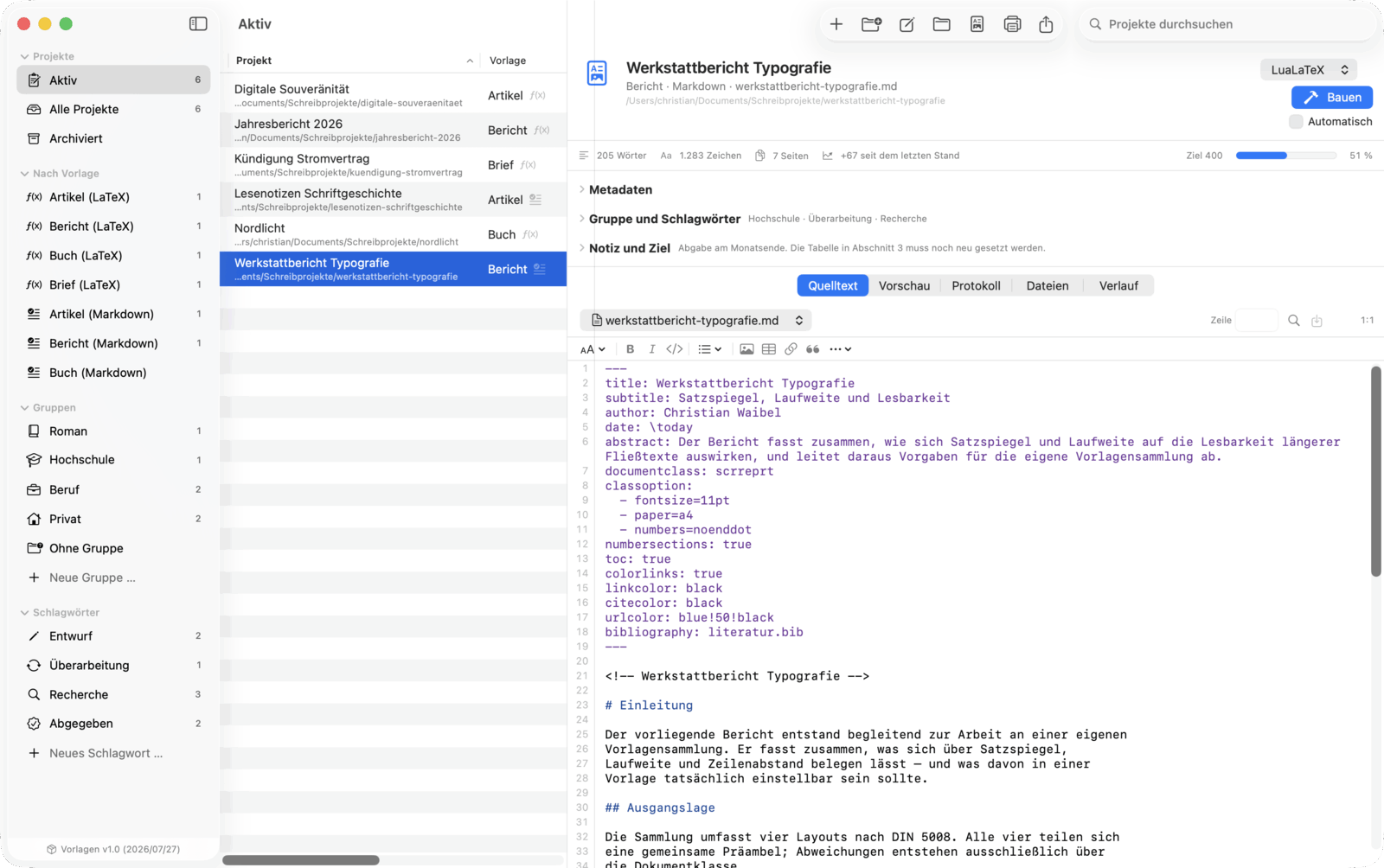Insert an image via the picture icon
This screenshot has height=868, width=1384.
click(x=746, y=349)
